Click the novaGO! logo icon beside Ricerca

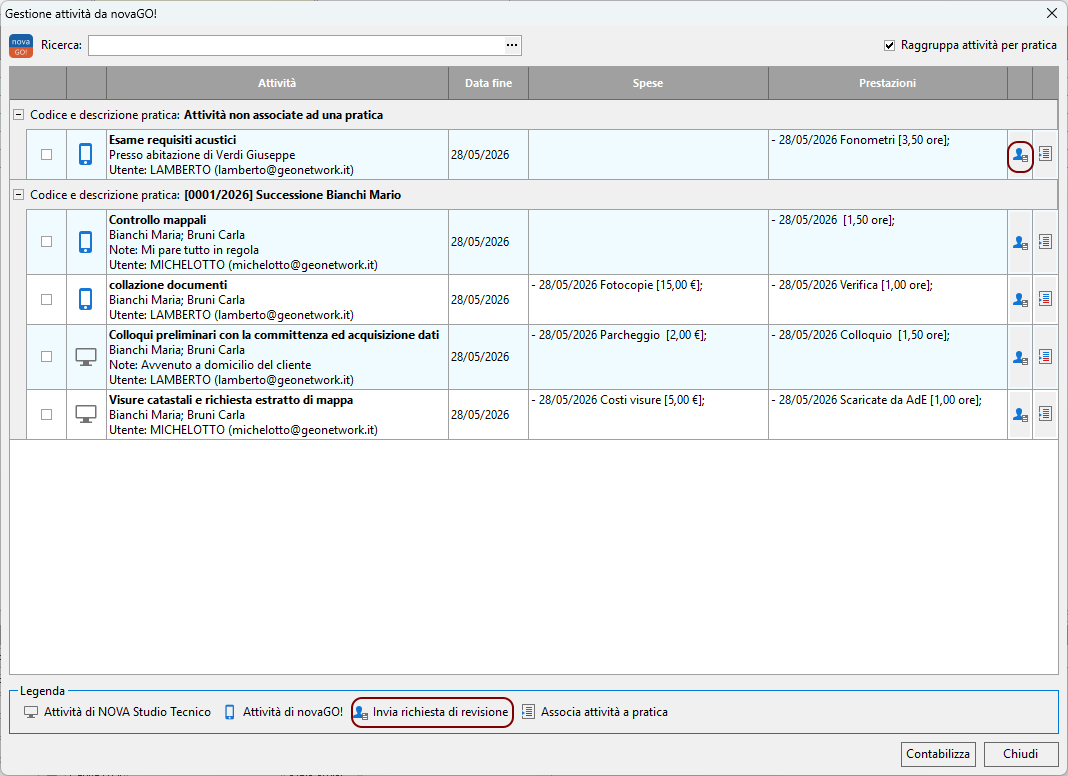(20, 46)
